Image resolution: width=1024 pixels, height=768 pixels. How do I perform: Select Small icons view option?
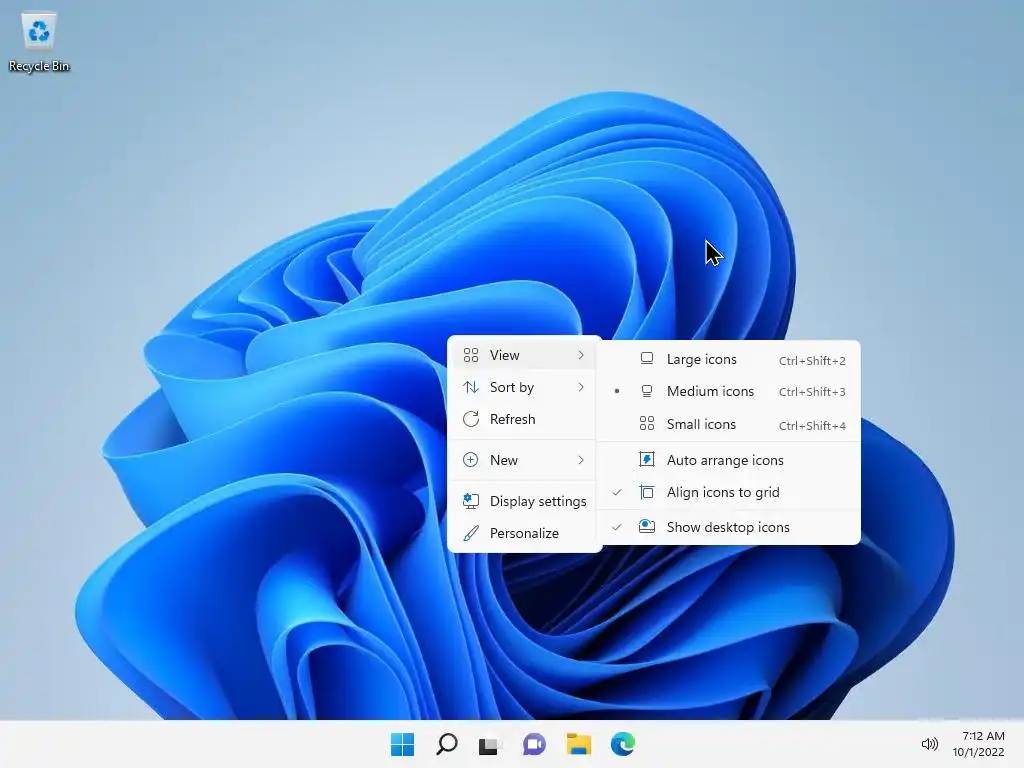(728, 424)
